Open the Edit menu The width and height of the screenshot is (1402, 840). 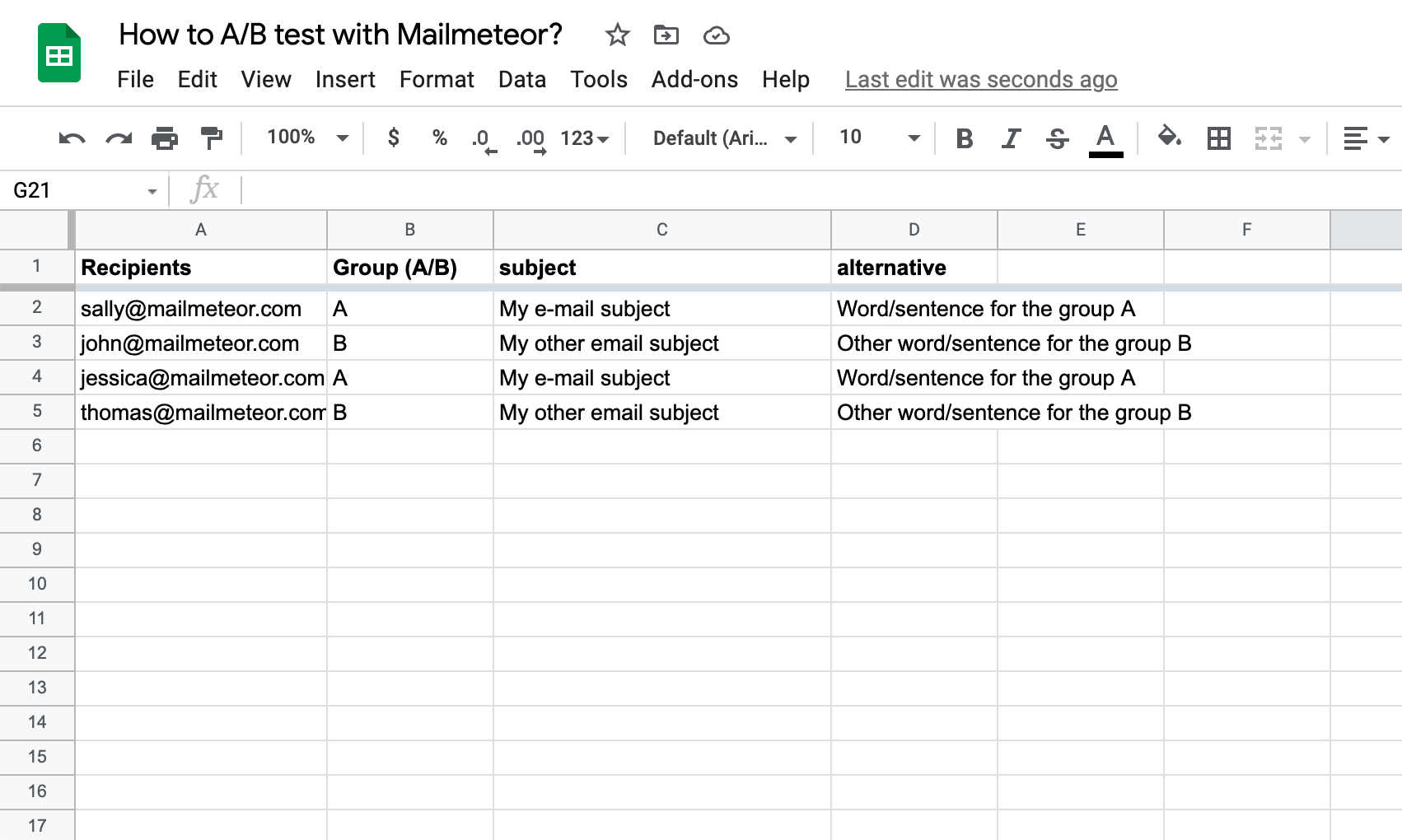[197, 79]
